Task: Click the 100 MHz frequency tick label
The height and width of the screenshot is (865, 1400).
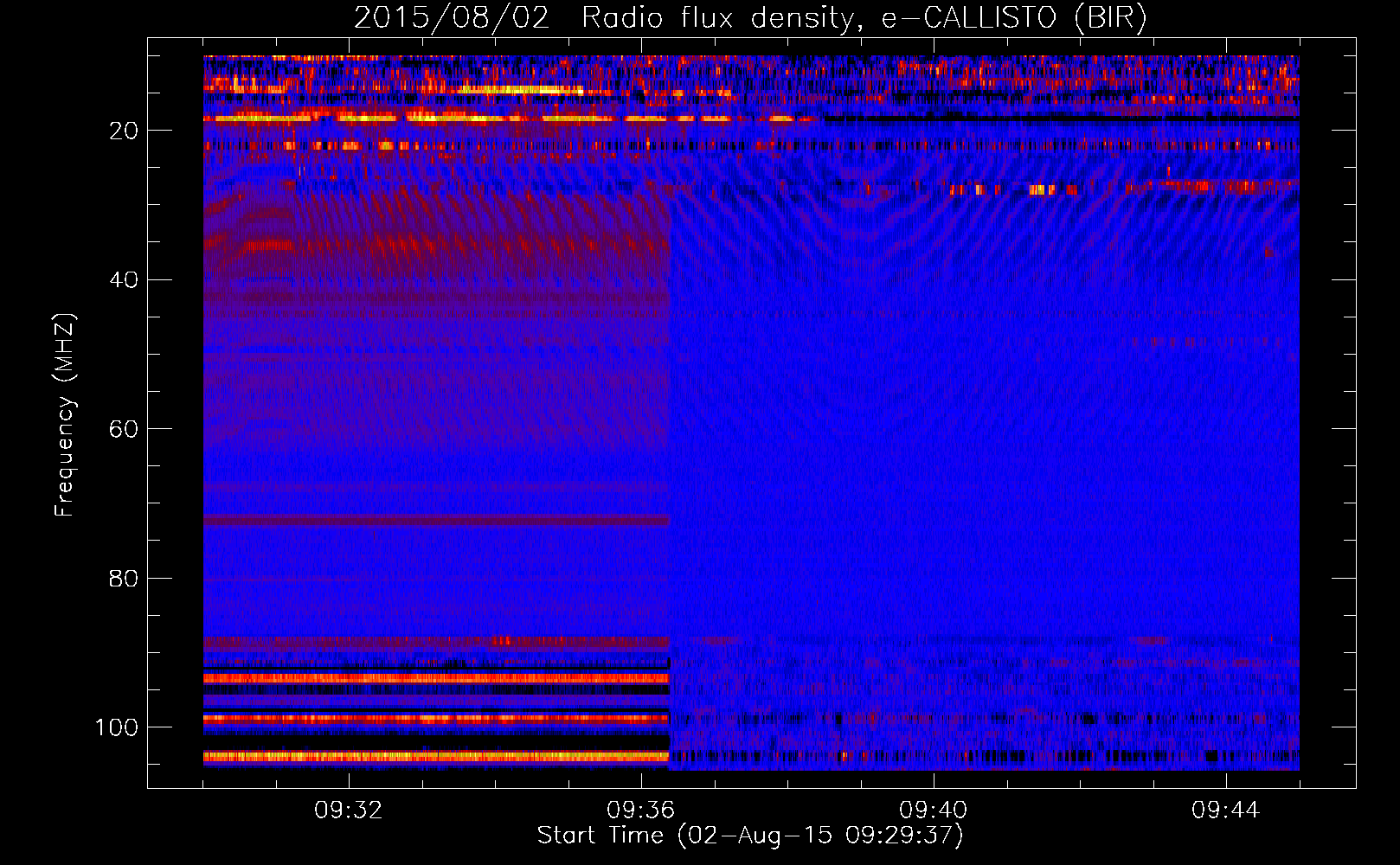Action: coord(117,727)
